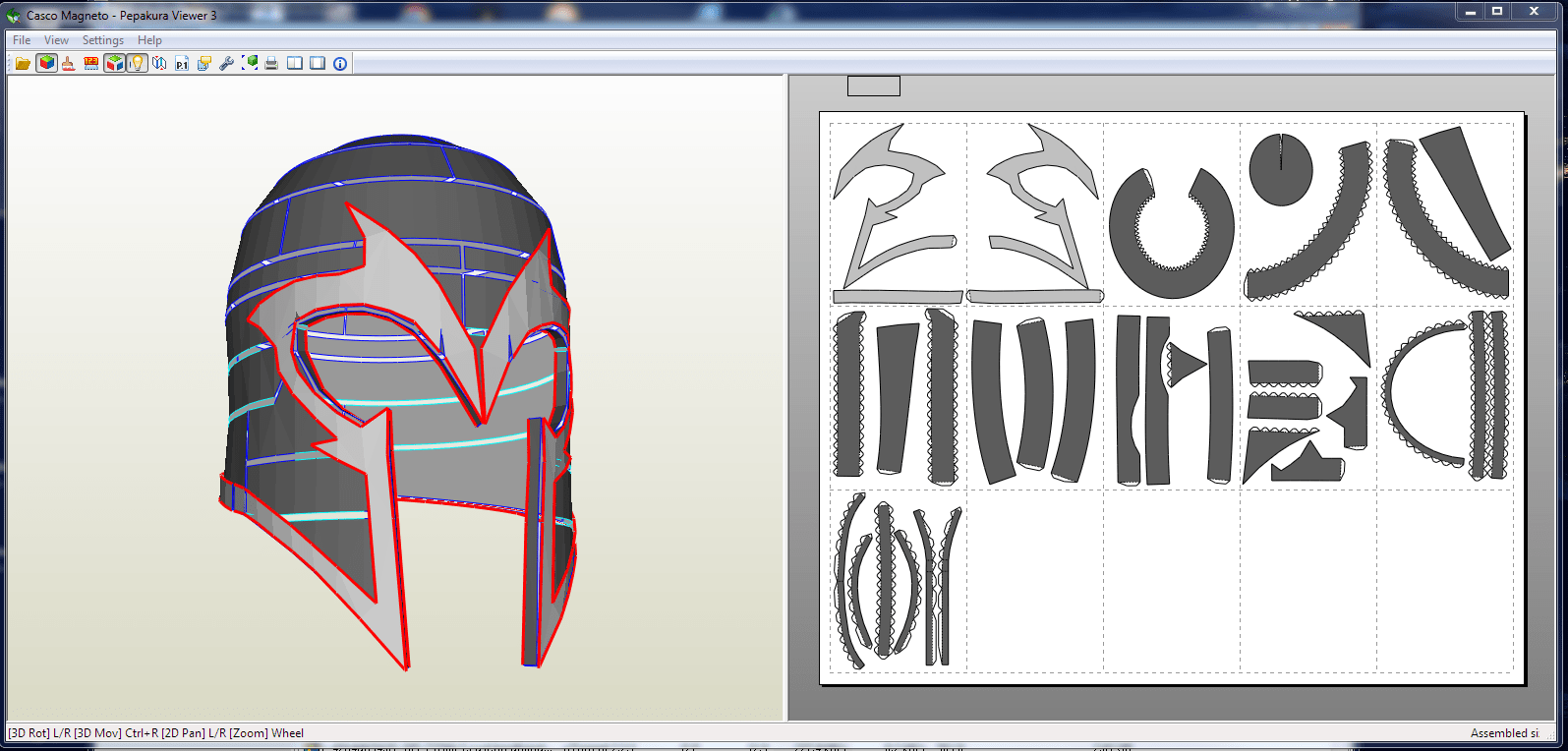Toggle the colored cube texture button
1568x751 pixels.
46,64
